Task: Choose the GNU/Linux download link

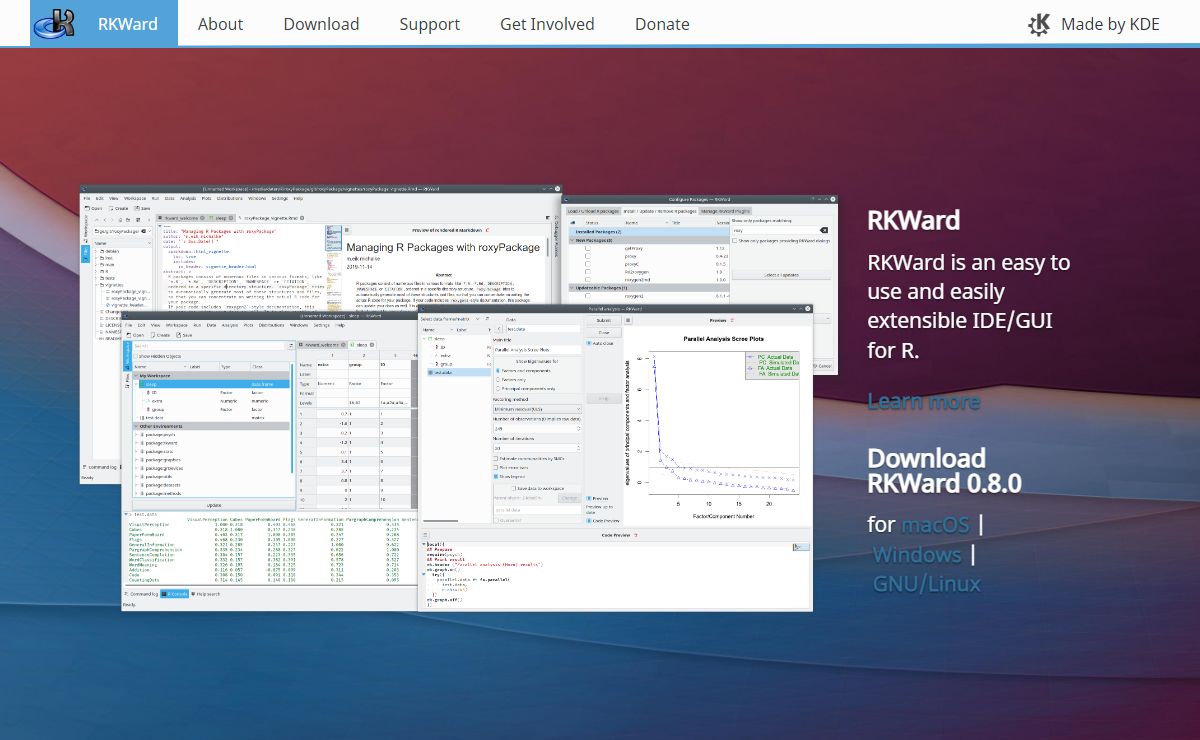Action: pyautogui.click(x=927, y=584)
